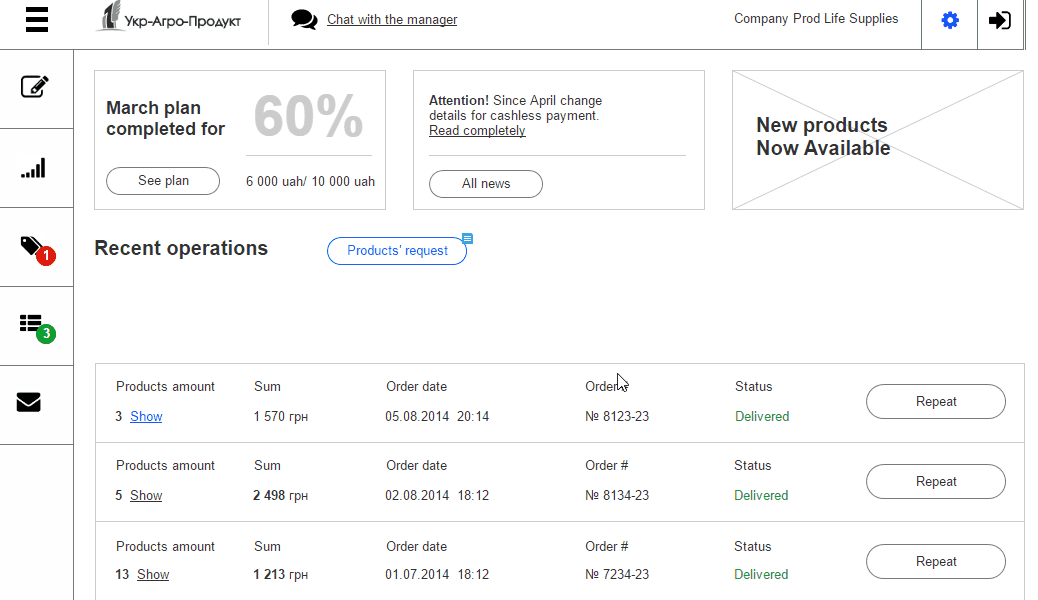
Task: Open the list icon with green badge
Action: 33,325
